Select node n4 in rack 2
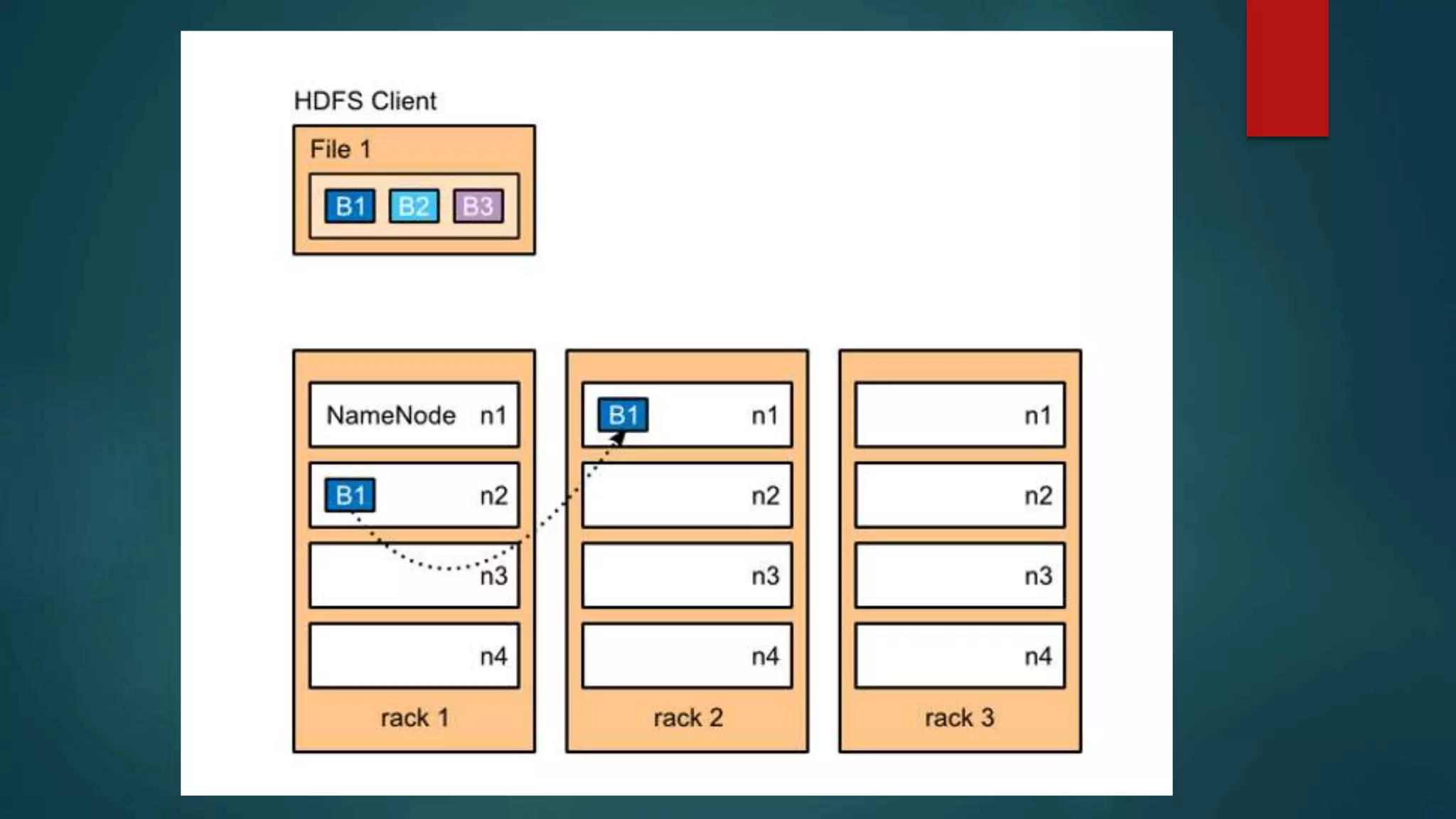This screenshot has height=819, width=1456. click(x=687, y=655)
